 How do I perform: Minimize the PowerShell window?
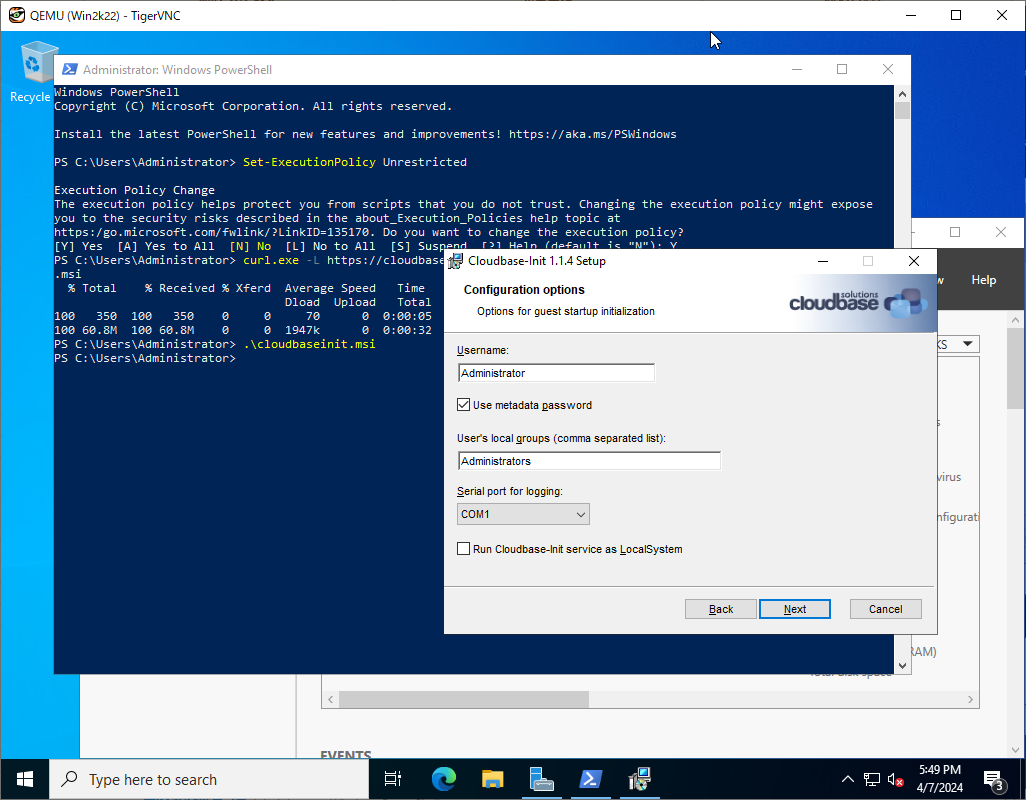(797, 69)
